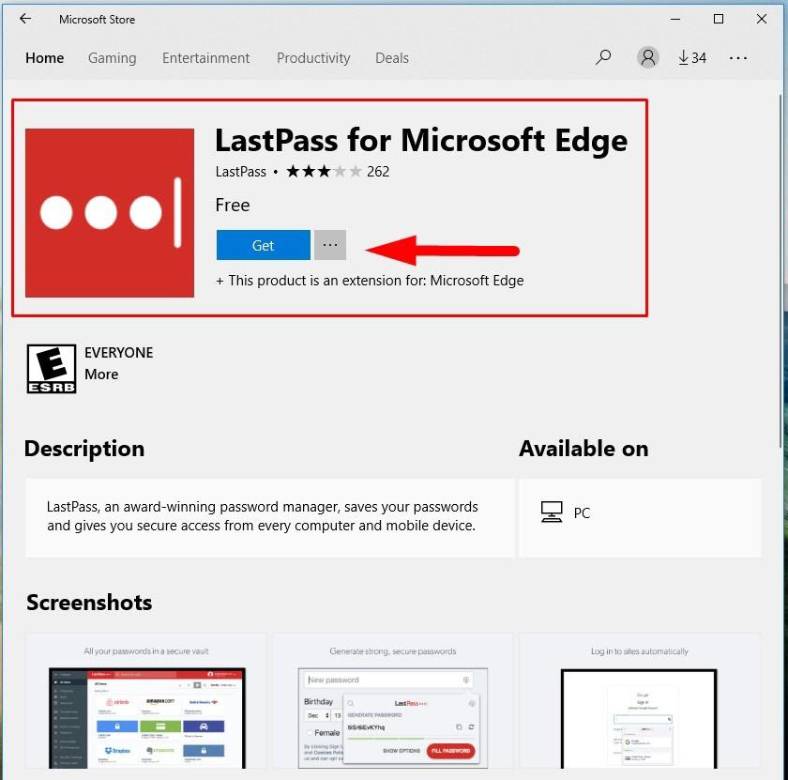
Task: Open the Entertainment tab
Action: (206, 58)
